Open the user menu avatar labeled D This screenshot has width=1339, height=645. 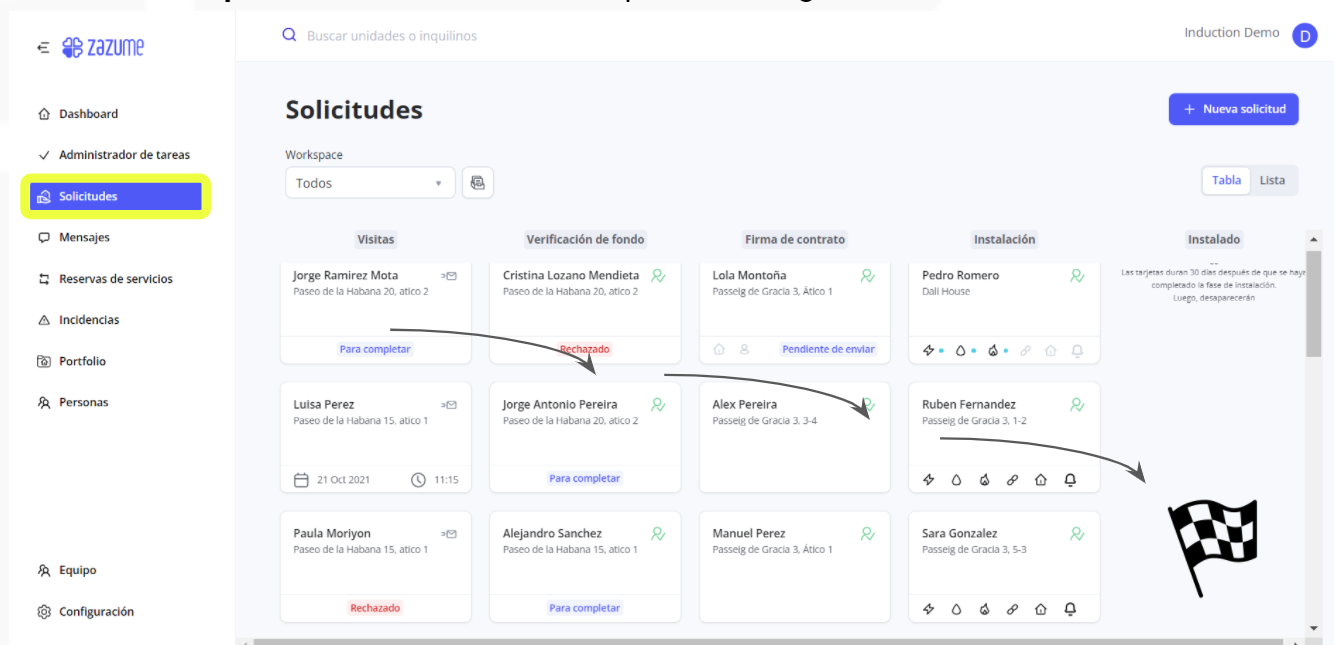point(1304,36)
